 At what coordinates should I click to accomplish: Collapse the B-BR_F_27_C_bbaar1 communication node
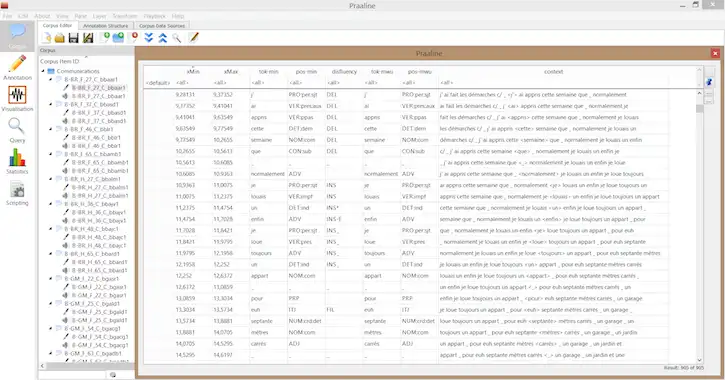51,80
